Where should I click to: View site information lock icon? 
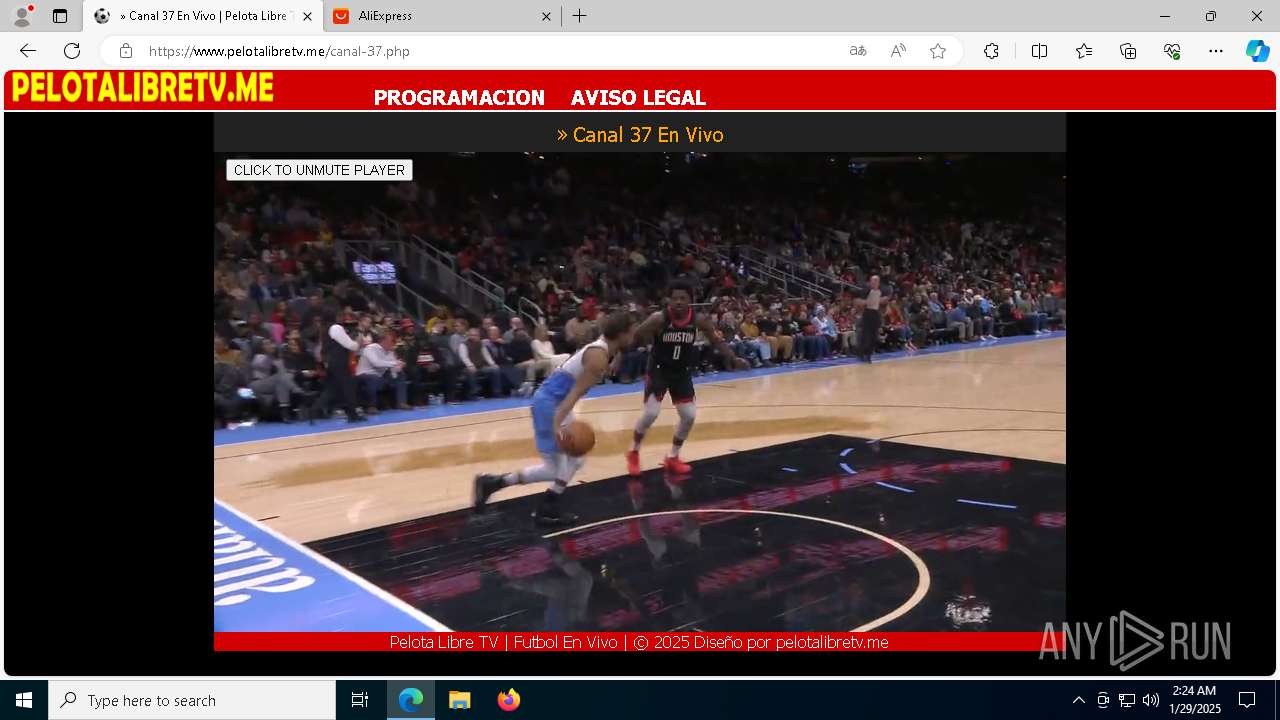click(x=125, y=51)
